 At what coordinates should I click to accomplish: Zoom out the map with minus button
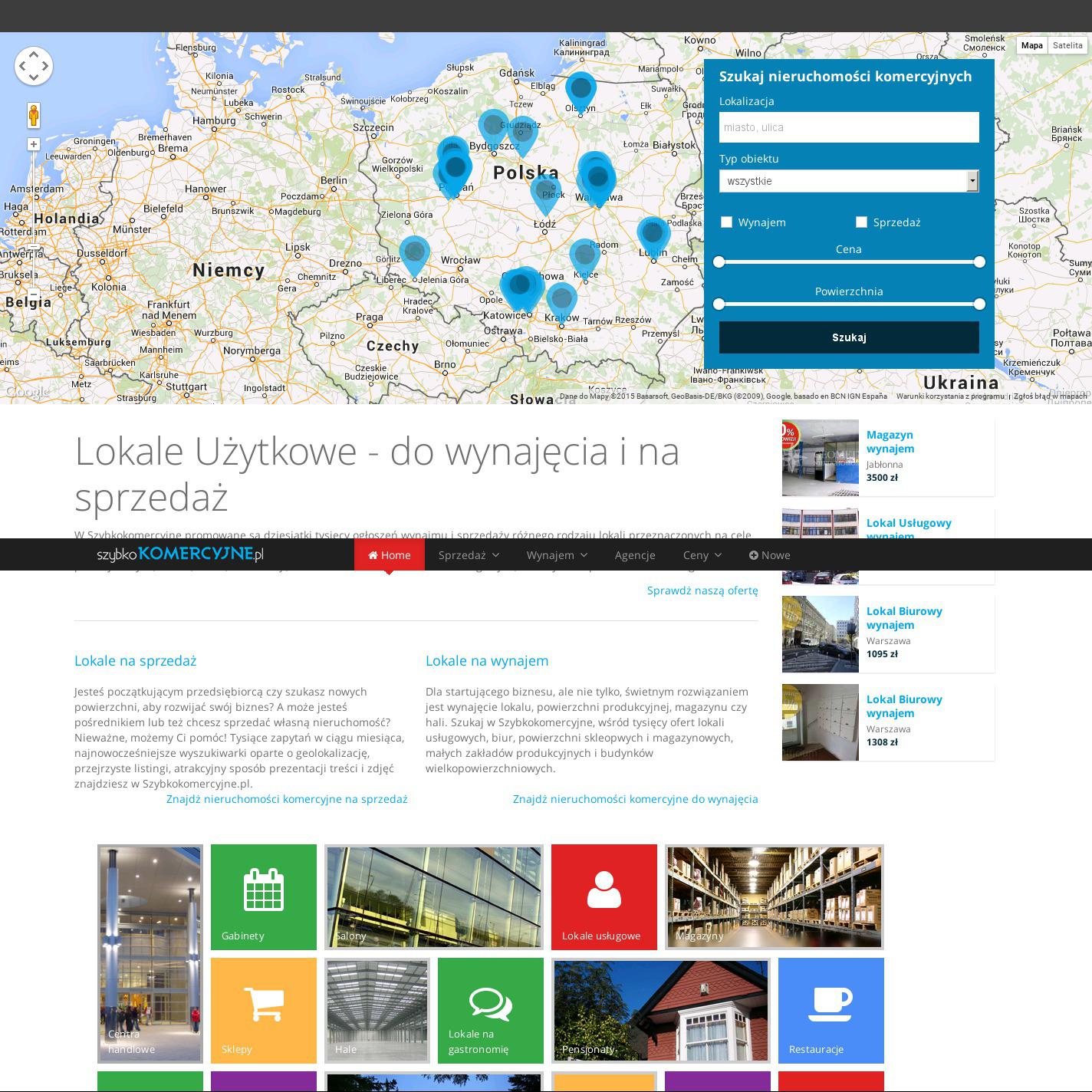[x=34, y=294]
